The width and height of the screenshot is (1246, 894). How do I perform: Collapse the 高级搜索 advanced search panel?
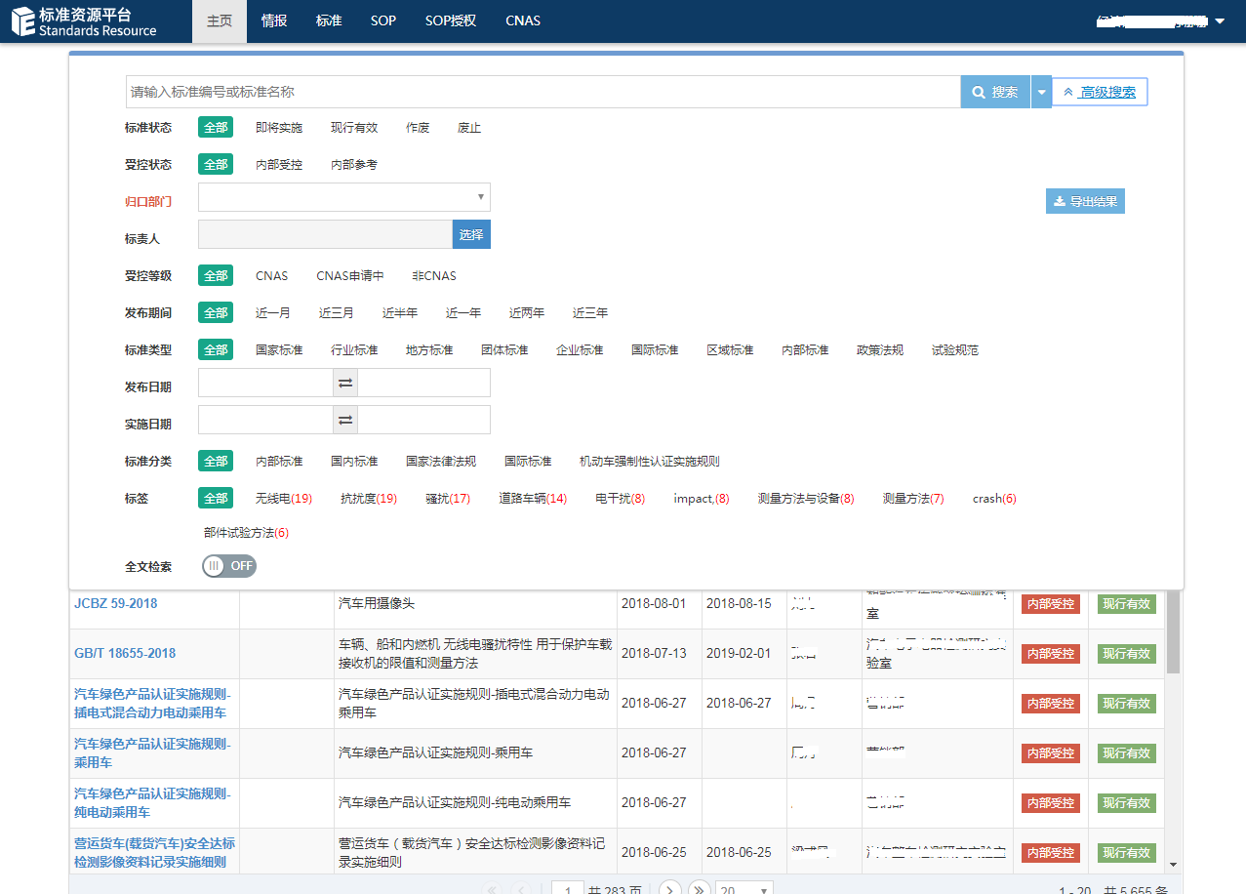(x=1100, y=92)
